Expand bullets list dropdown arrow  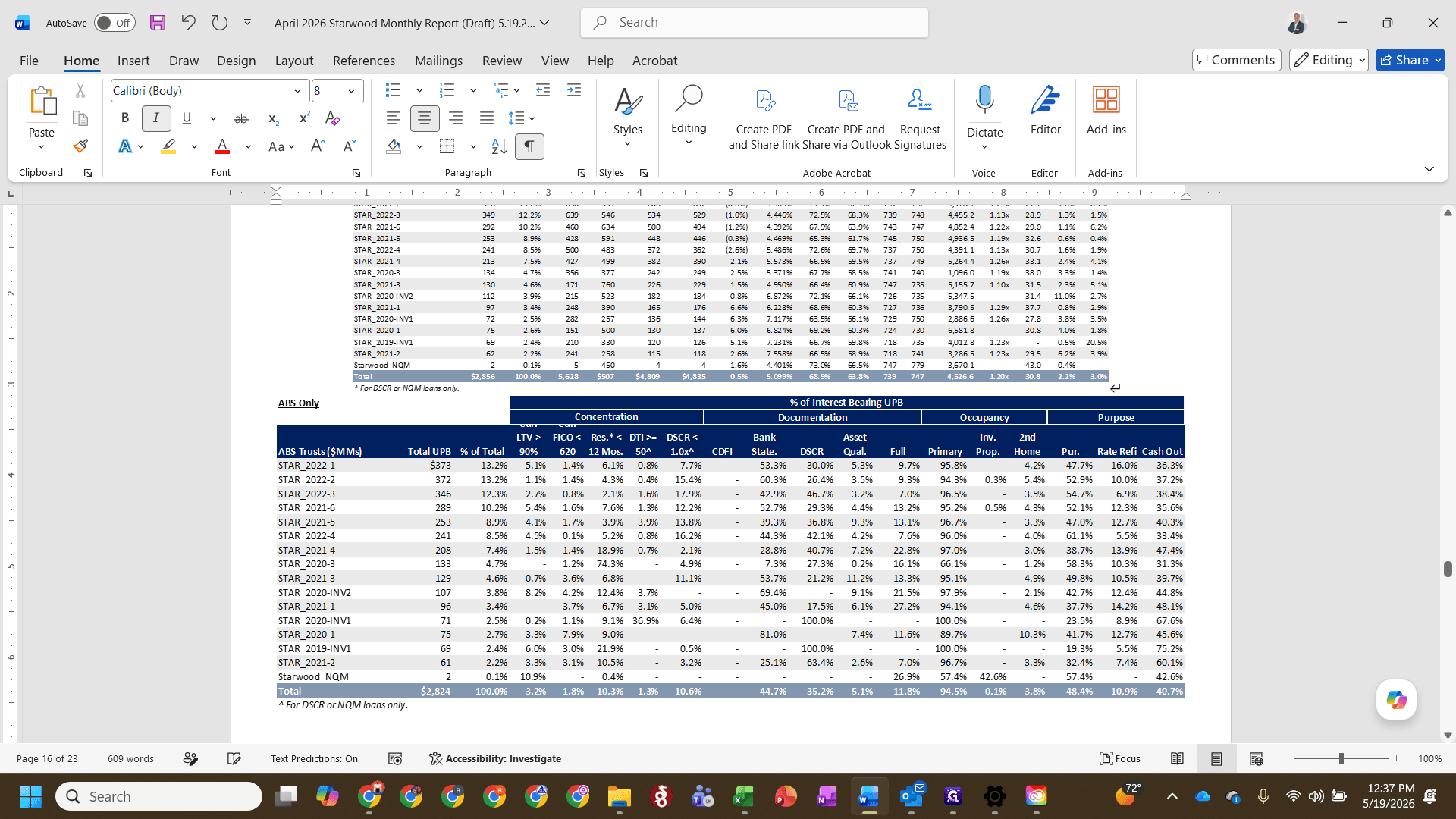coord(419,90)
